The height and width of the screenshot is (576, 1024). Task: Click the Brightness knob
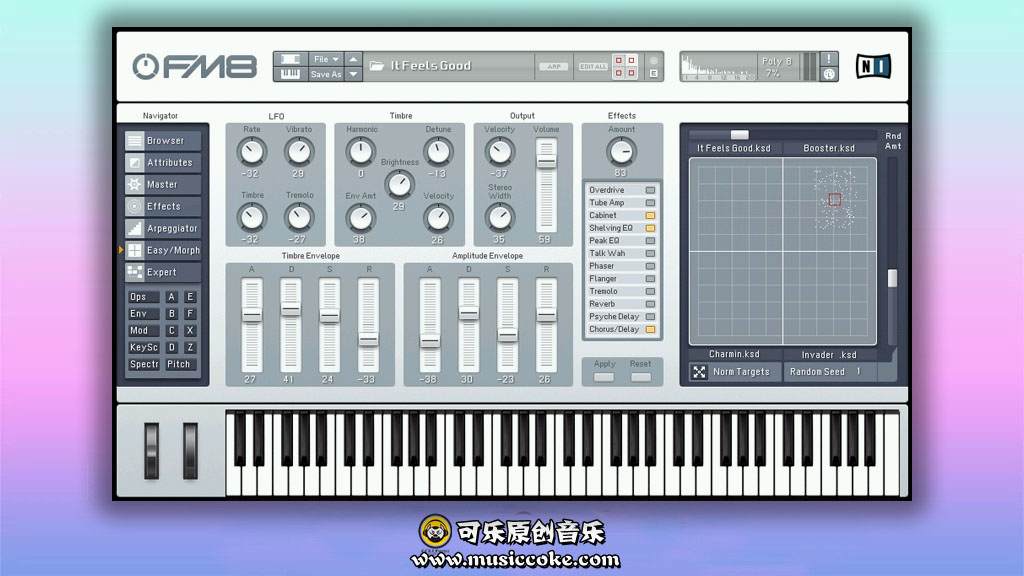click(399, 184)
